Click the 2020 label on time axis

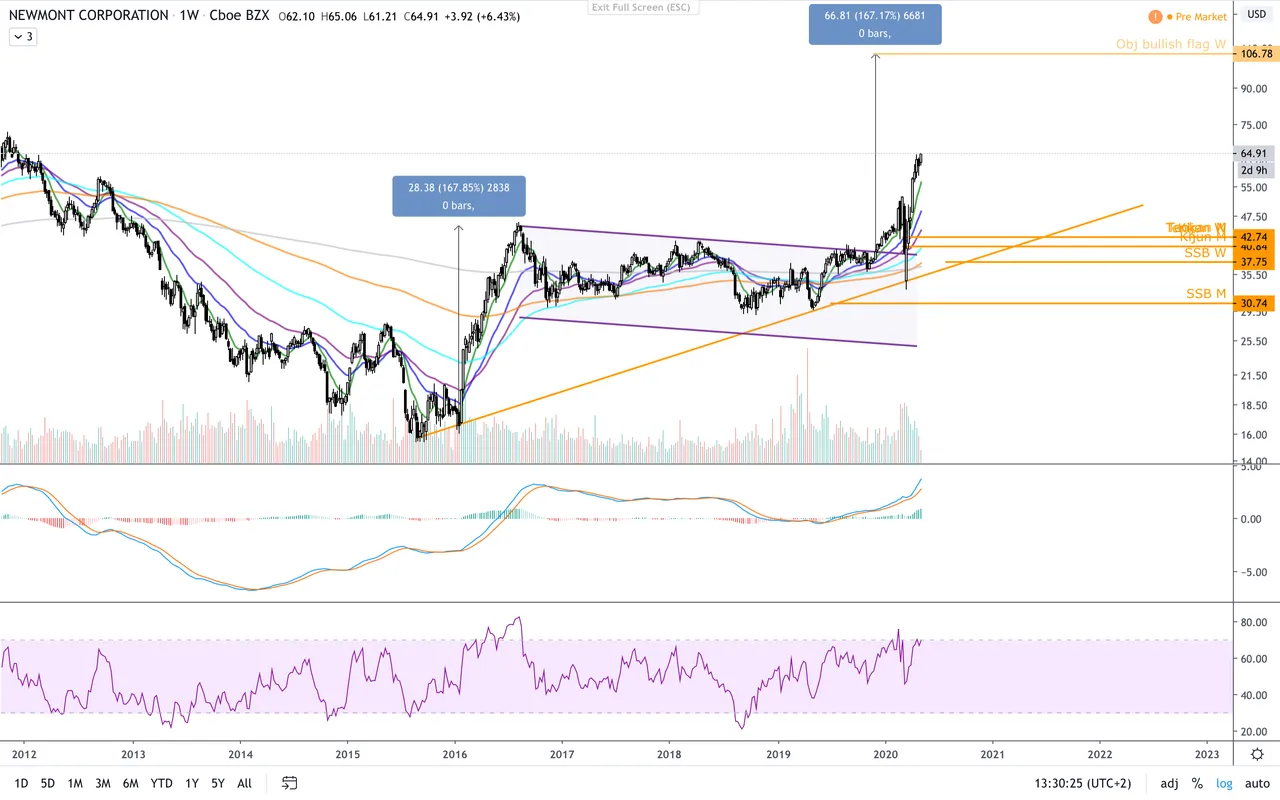tap(884, 754)
